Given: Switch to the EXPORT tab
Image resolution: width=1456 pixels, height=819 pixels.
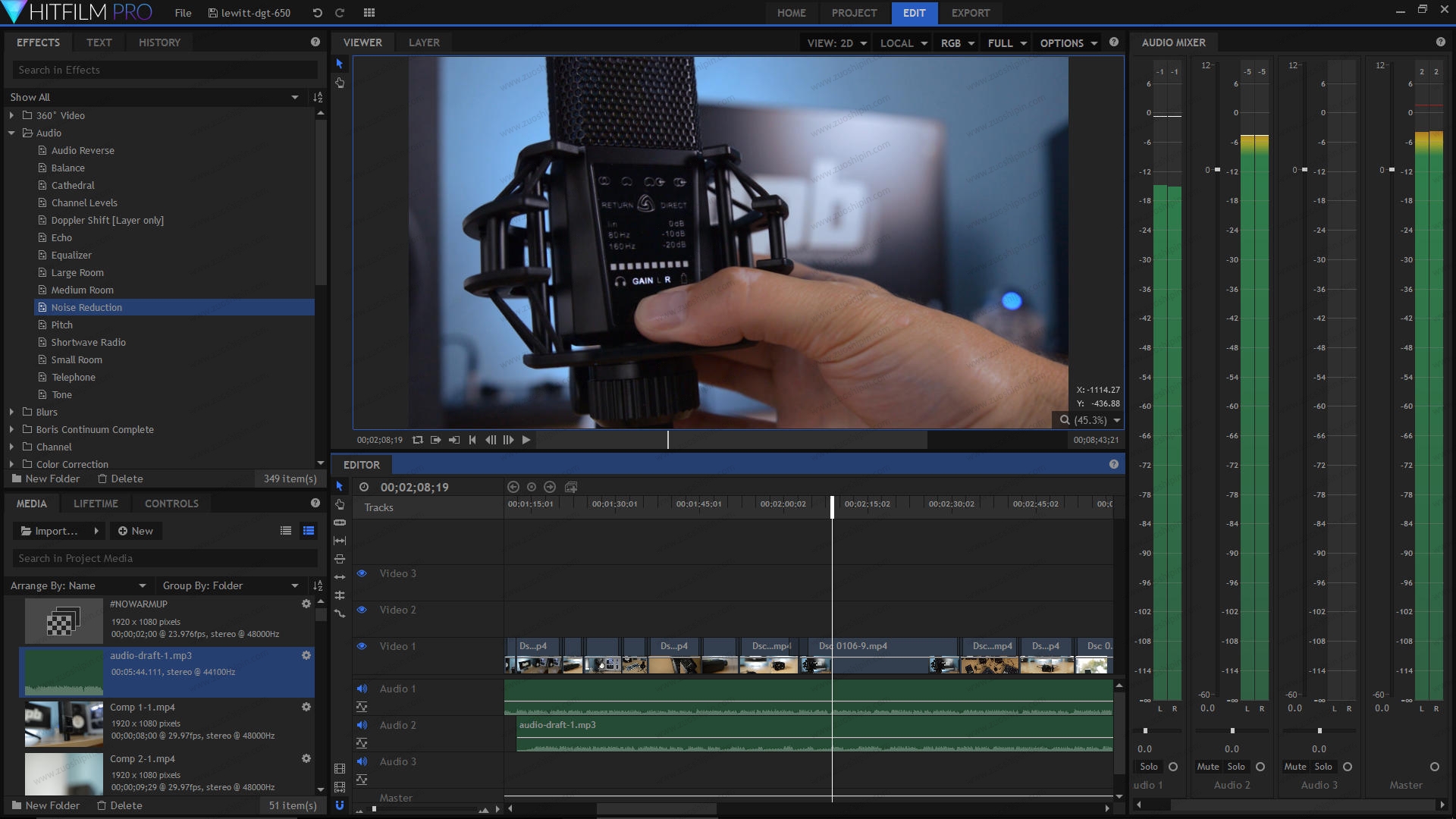Looking at the screenshot, I should (x=970, y=13).
